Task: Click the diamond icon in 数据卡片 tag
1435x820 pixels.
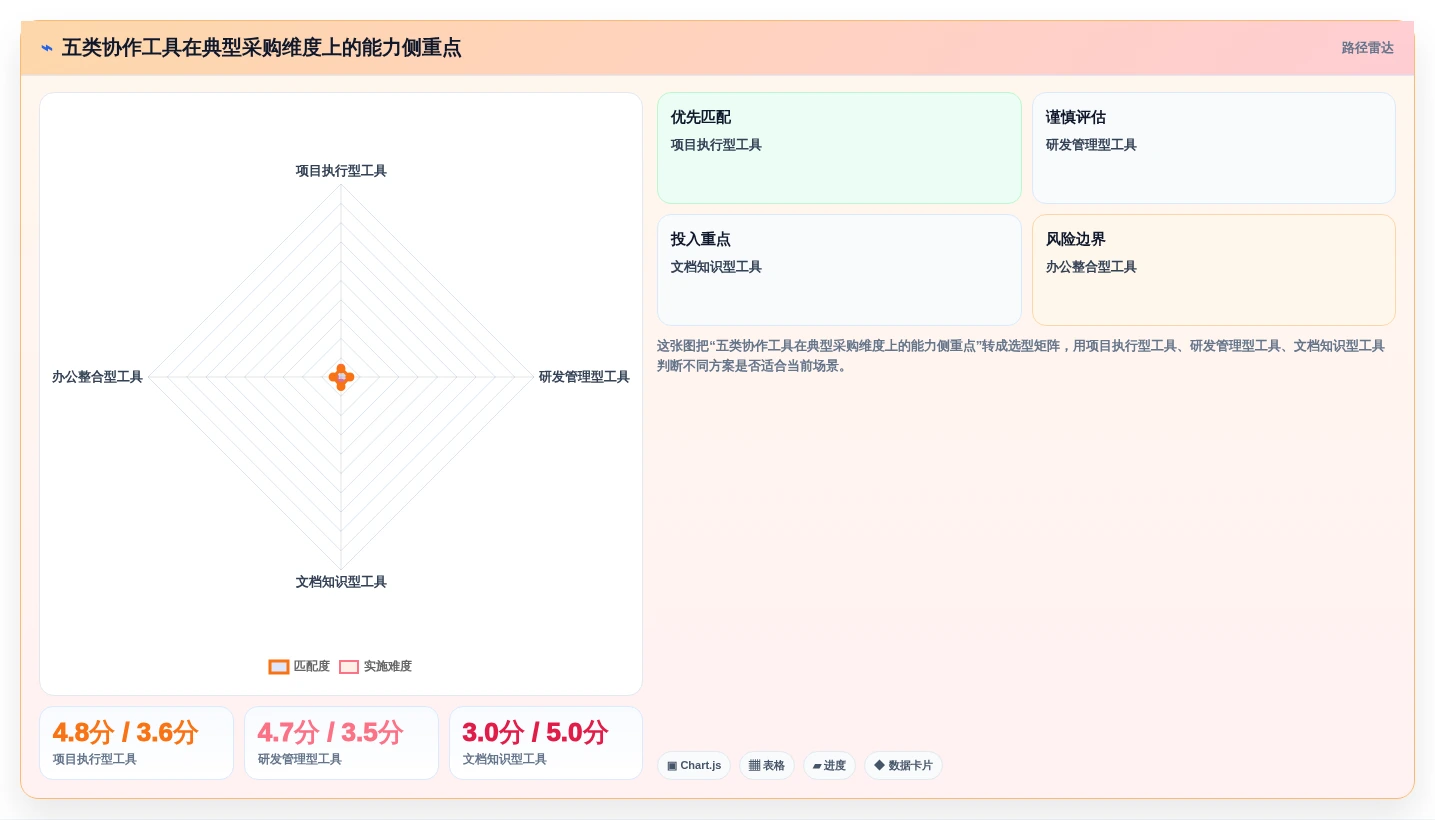Action: coord(879,765)
